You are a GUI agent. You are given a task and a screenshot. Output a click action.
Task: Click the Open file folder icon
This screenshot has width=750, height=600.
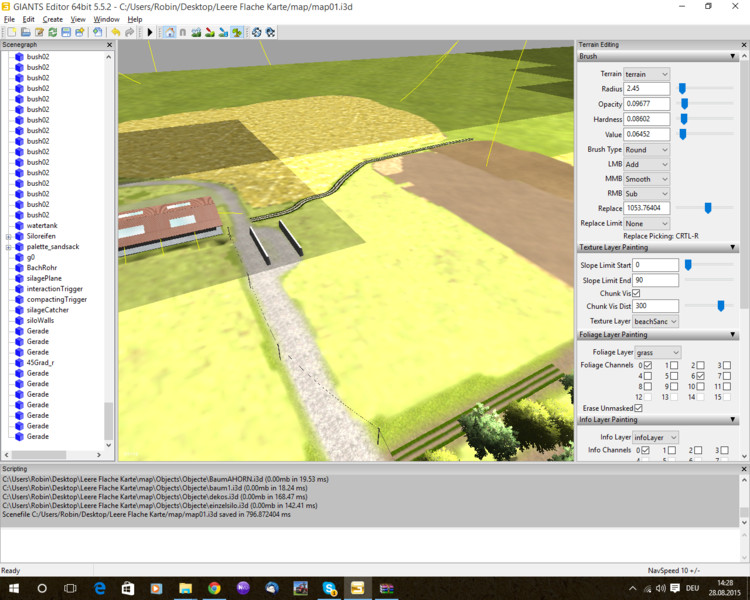pos(26,32)
